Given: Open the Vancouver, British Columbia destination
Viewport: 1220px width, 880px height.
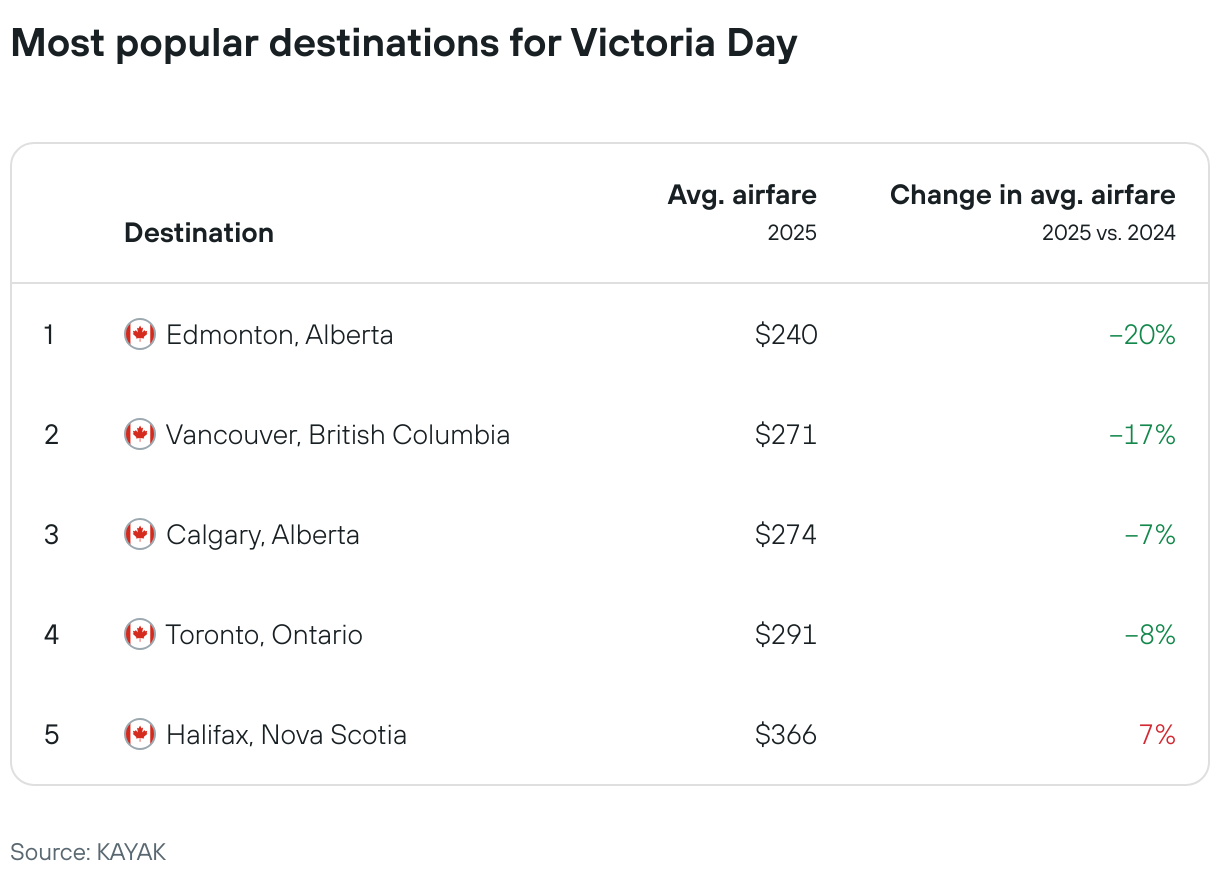Looking at the screenshot, I should [x=338, y=434].
